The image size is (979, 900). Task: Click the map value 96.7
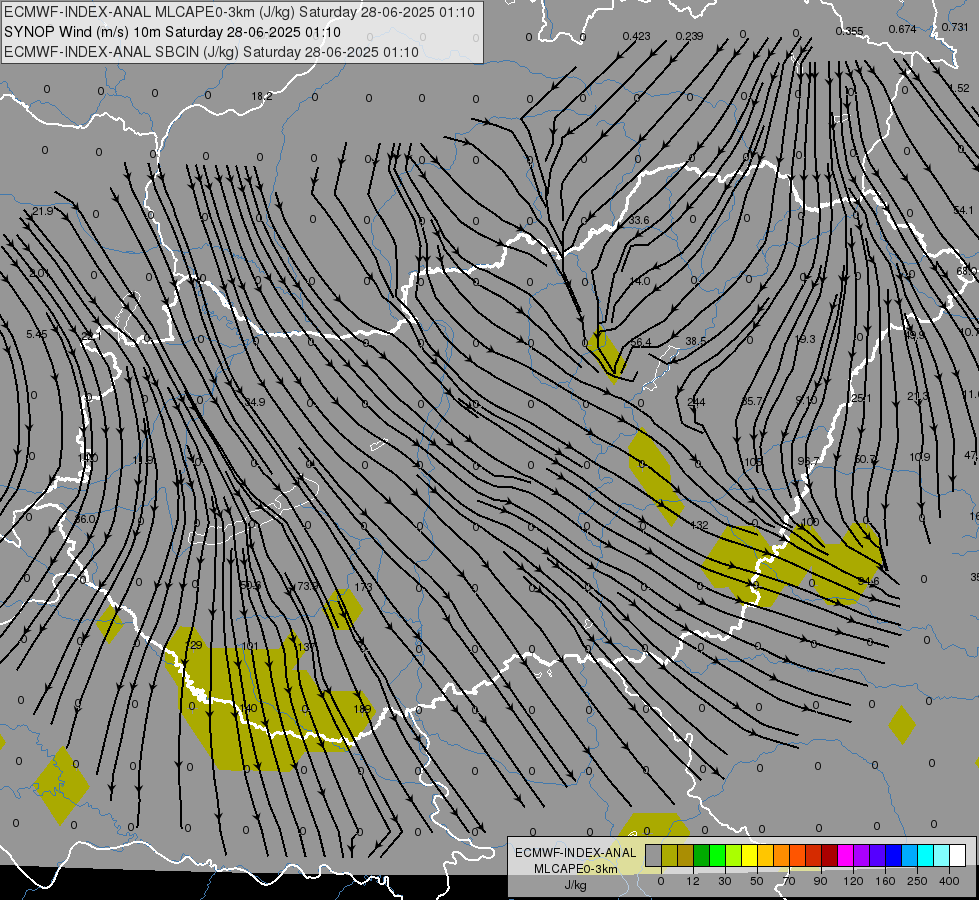[809, 461]
